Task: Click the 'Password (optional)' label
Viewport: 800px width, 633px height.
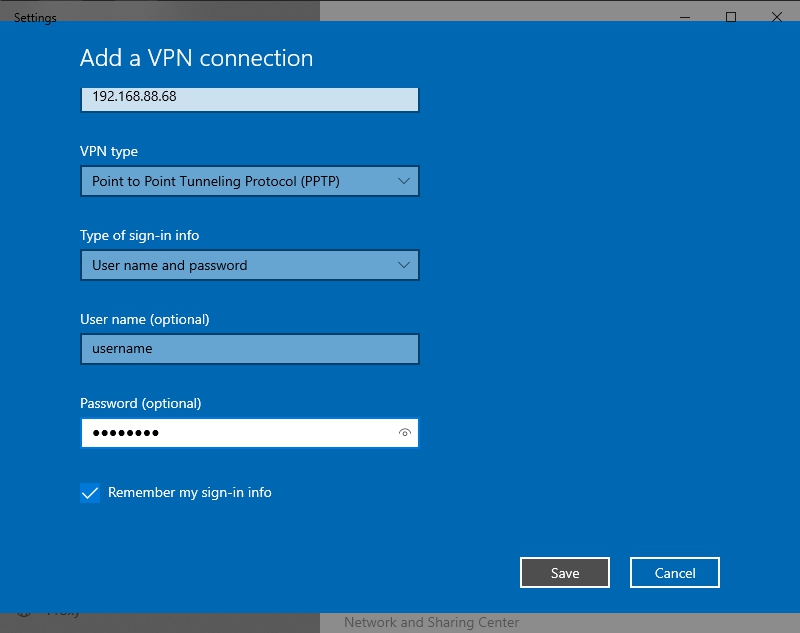Action: pos(140,404)
